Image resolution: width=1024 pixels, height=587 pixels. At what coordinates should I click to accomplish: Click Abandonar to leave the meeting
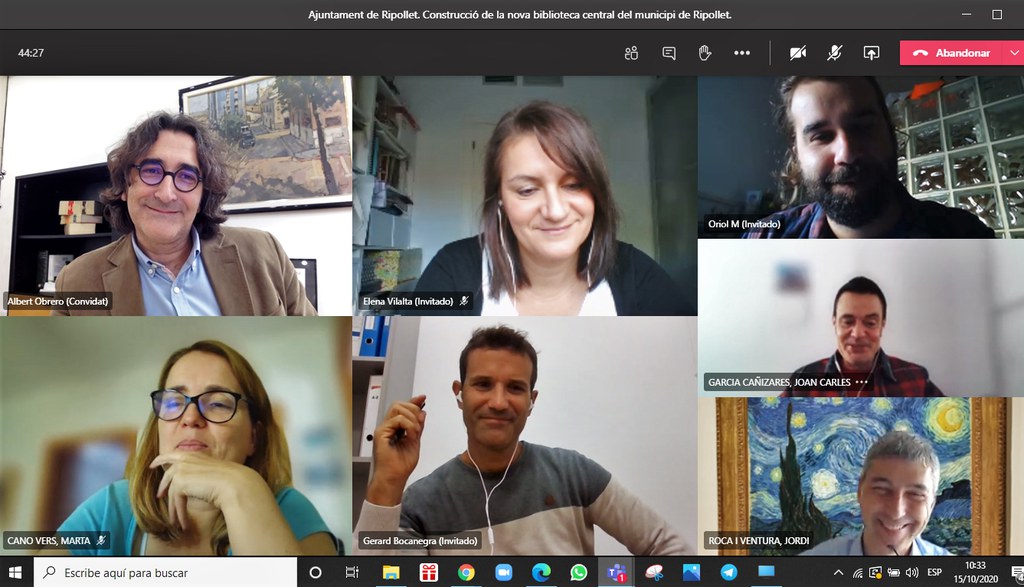(x=952, y=53)
